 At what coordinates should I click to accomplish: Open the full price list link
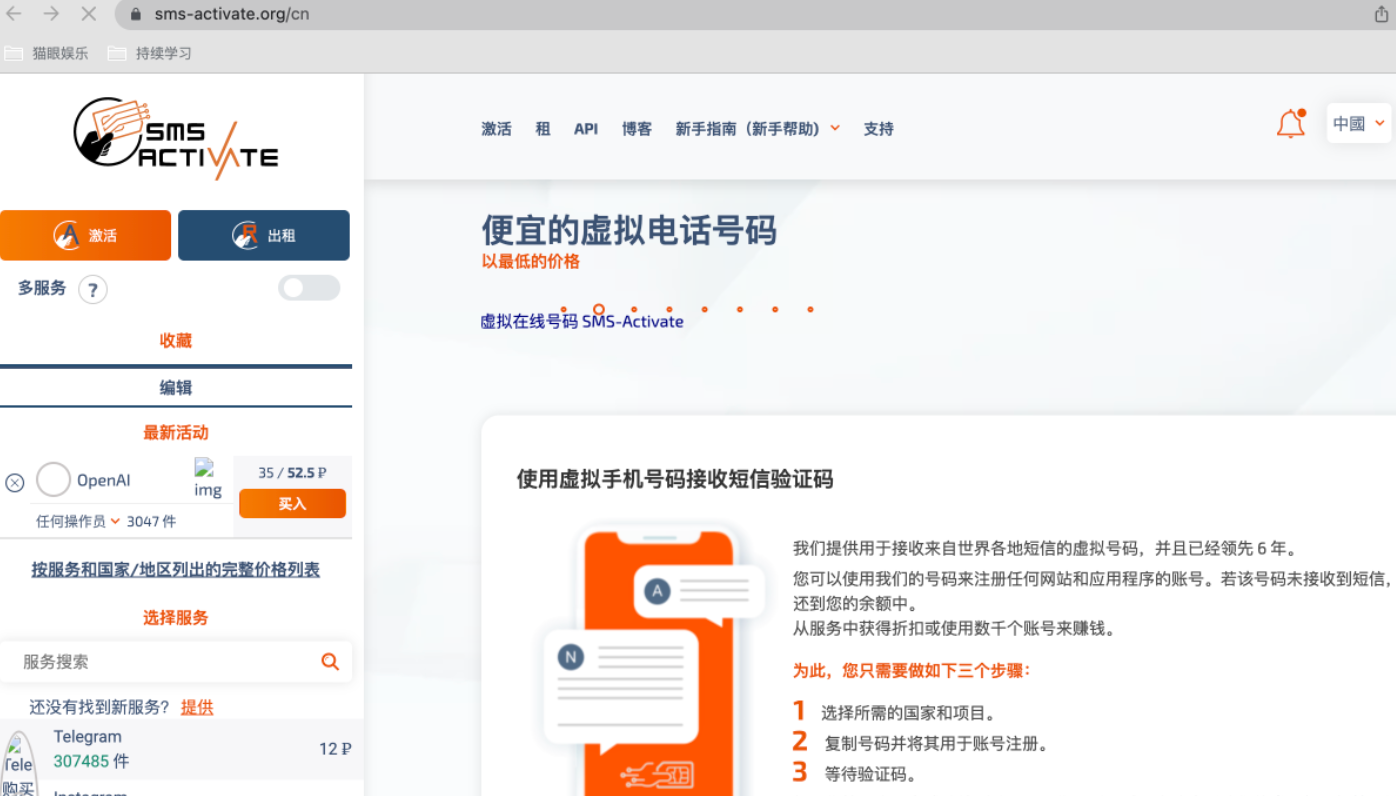(176, 569)
